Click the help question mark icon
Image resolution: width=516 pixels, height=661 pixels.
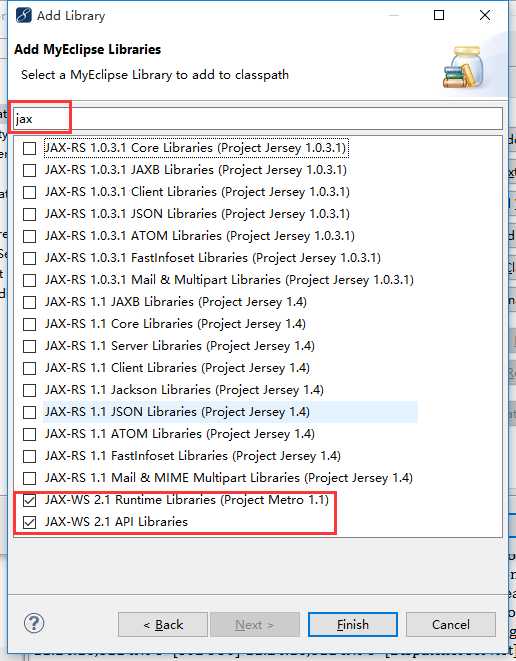[34, 623]
